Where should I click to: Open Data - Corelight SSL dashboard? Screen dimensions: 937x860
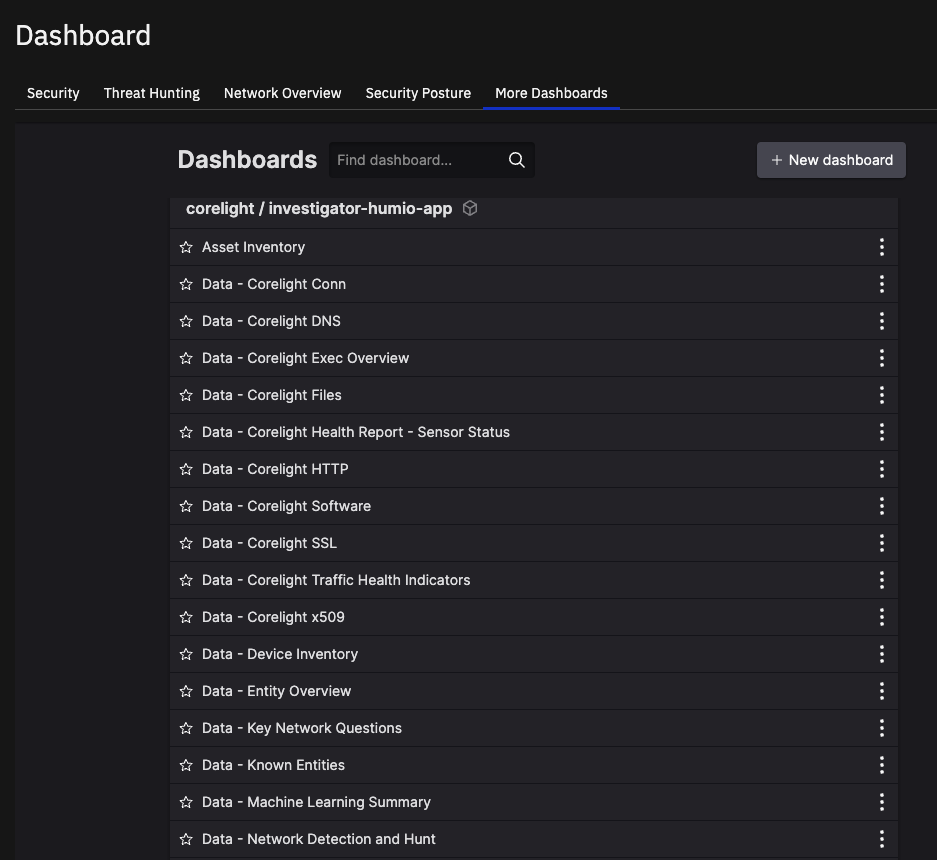[x=270, y=544]
